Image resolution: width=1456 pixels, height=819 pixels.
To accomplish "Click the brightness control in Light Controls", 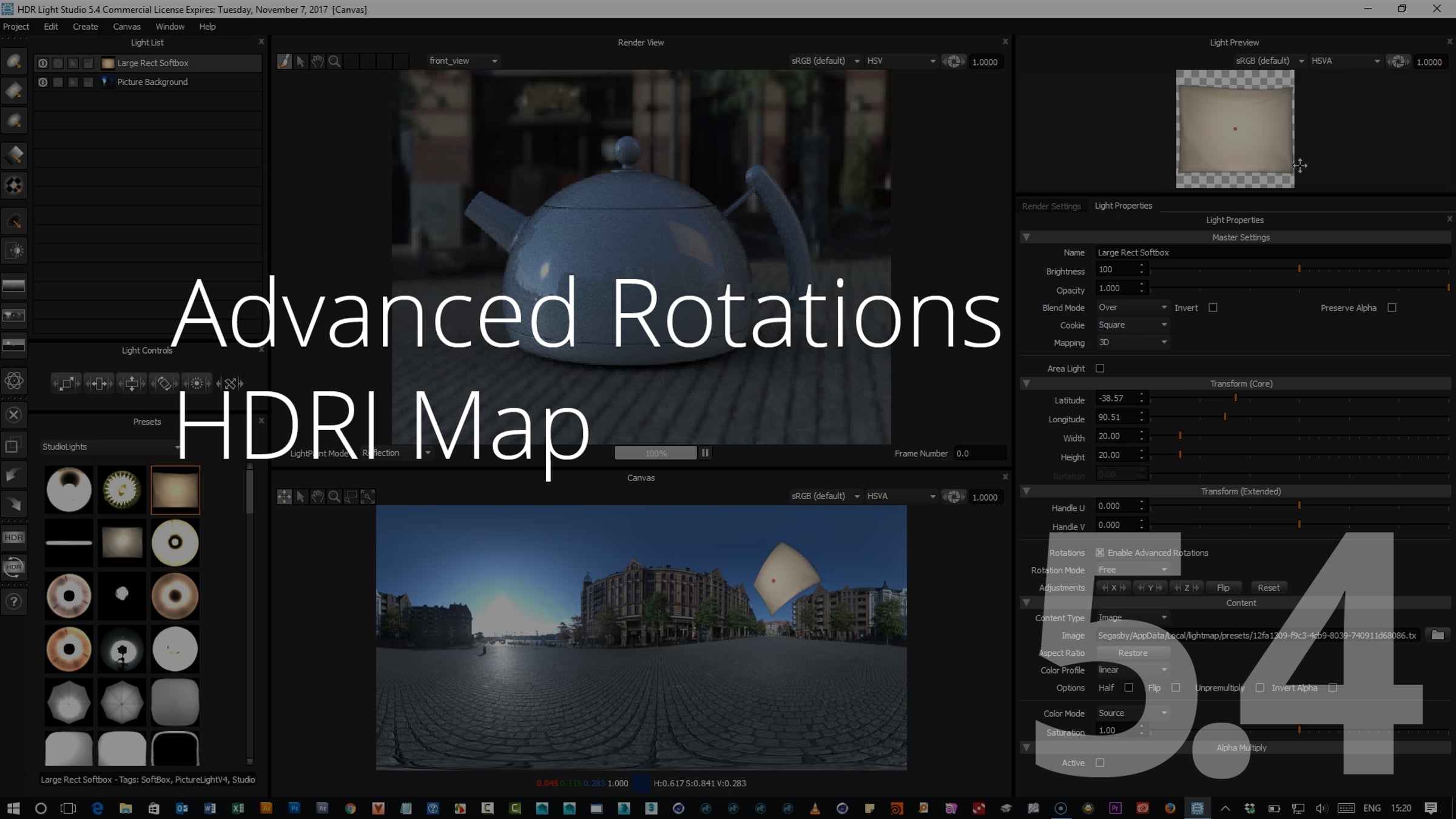I will click(x=197, y=383).
